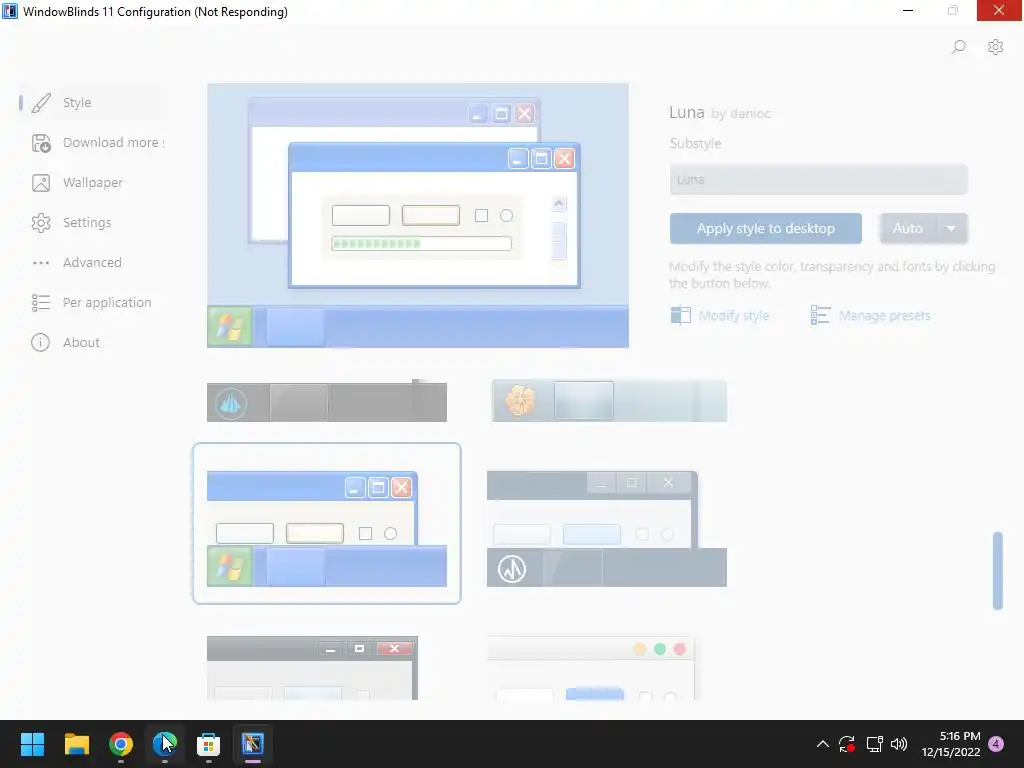Click the Auto button
The height and width of the screenshot is (768, 1024).
tap(908, 229)
